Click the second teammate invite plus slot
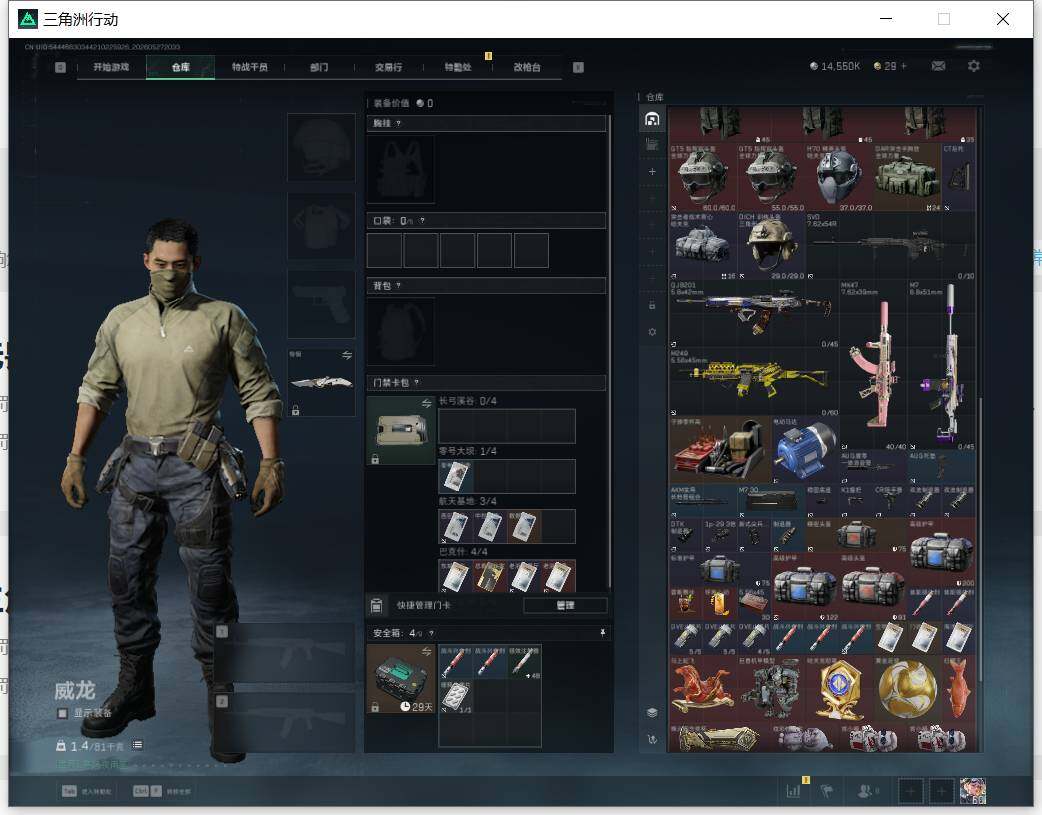Screen dimensions: 1042x815 point(941,791)
